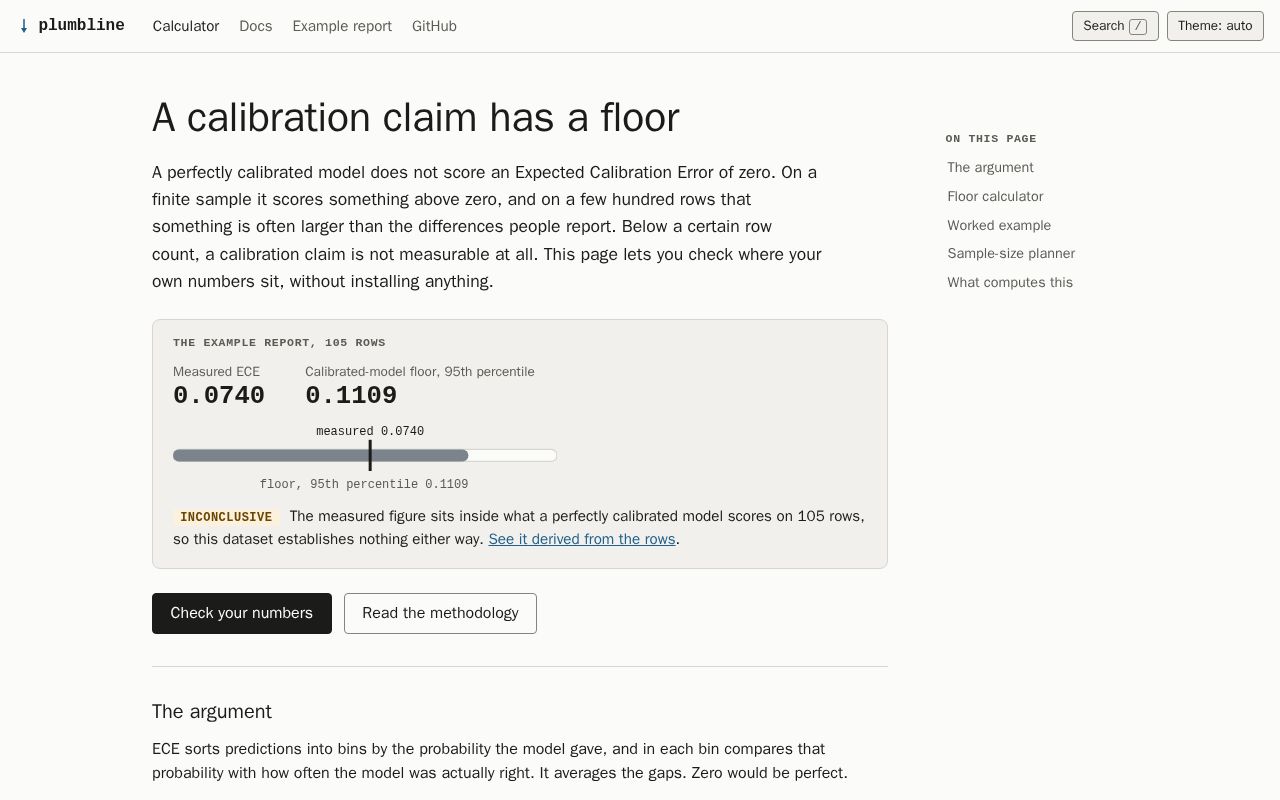Open the GitHub nav link
Image resolution: width=1280 pixels, height=800 pixels.
(x=434, y=26)
